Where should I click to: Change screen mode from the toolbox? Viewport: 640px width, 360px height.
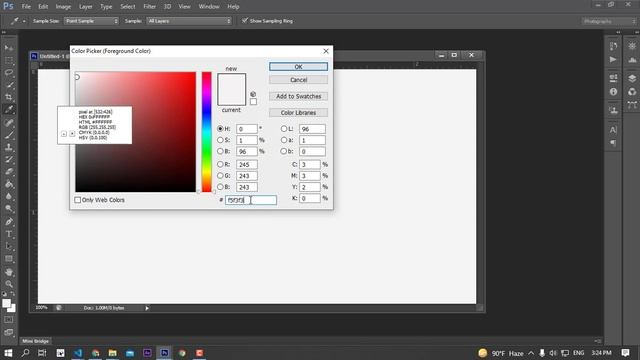click(9, 332)
